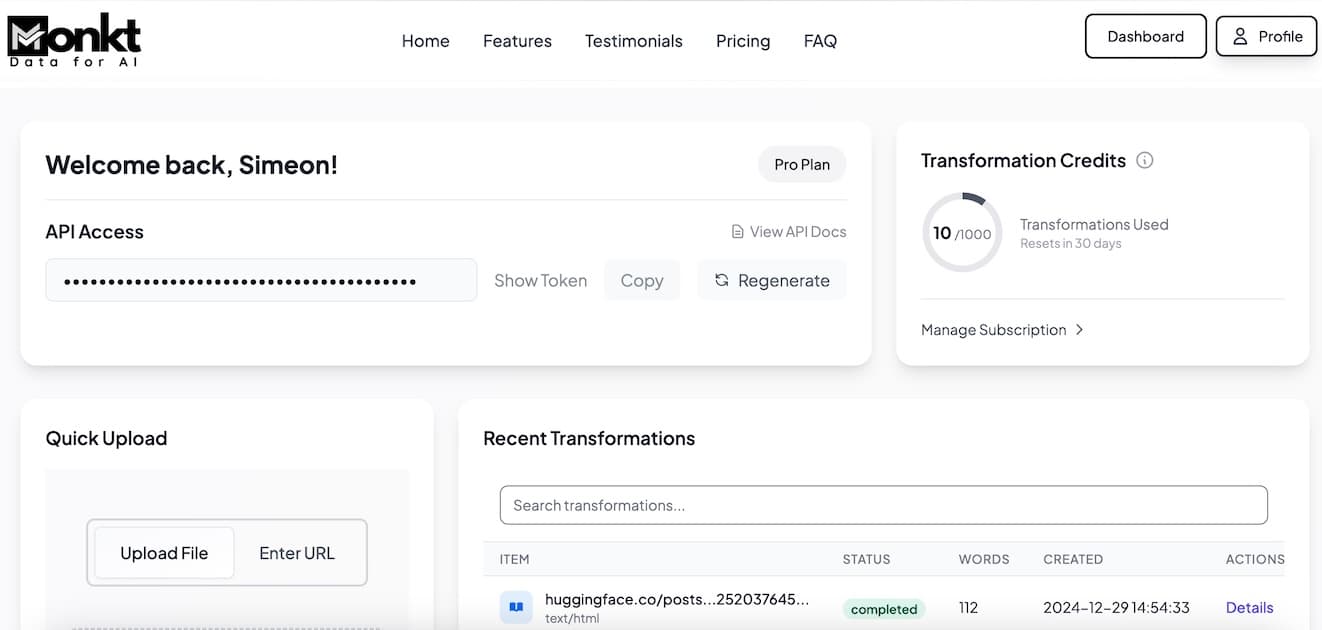Open the Pricing nav item
The width and height of the screenshot is (1322, 630).
[743, 41]
